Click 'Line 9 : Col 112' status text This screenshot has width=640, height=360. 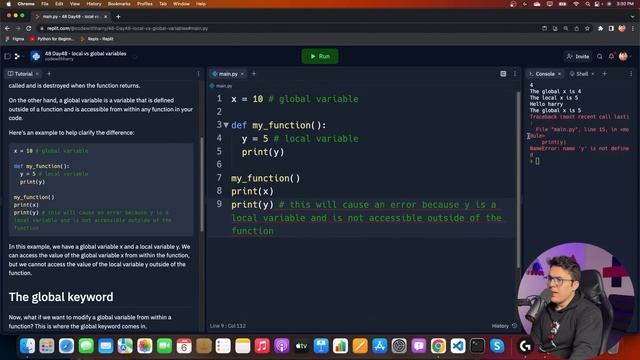pyautogui.click(x=228, y=326)
